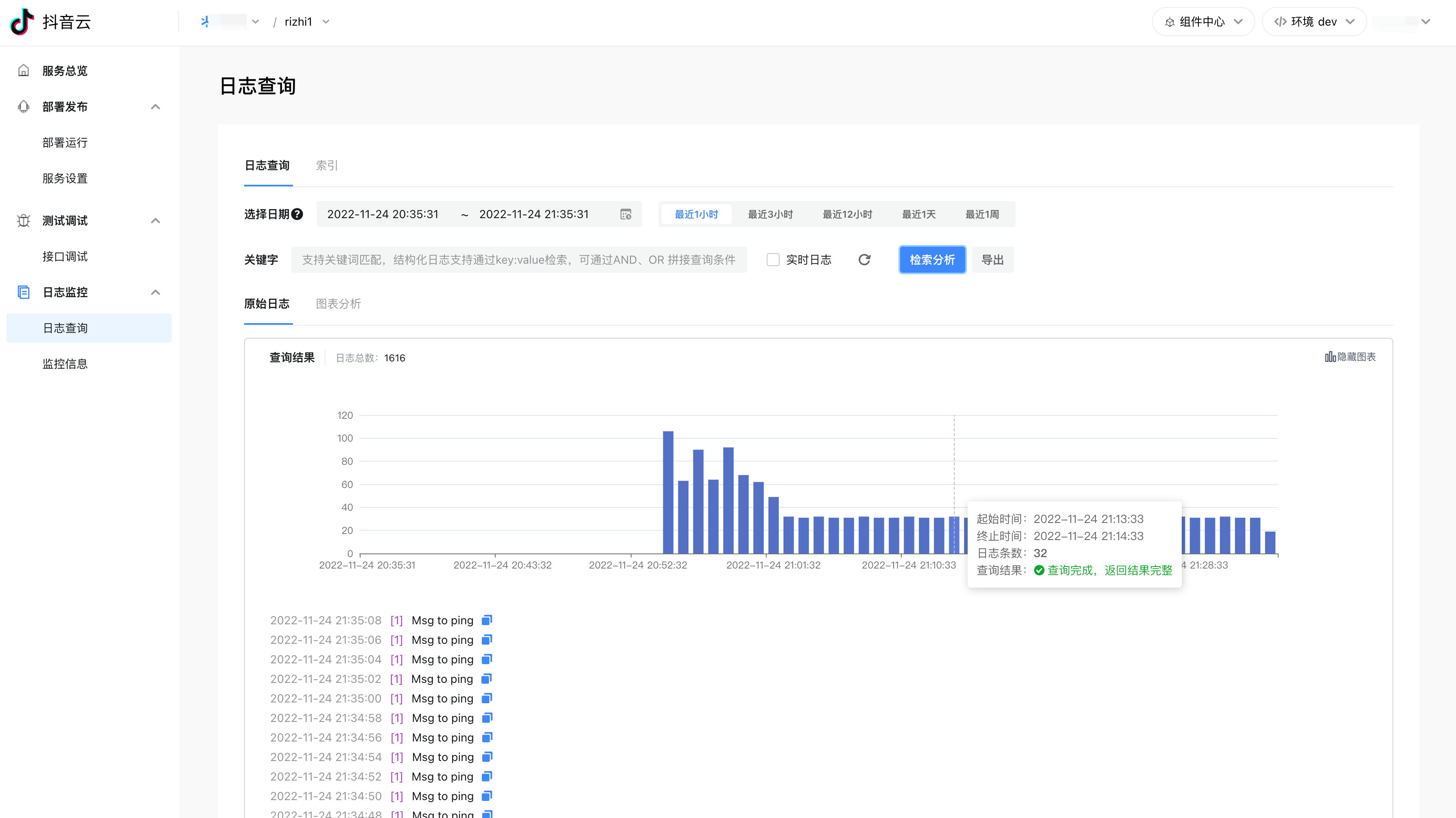The image size is (1456, 818).
Task: Click the deploy publish rocket icon
Action: tap(23, 107)
